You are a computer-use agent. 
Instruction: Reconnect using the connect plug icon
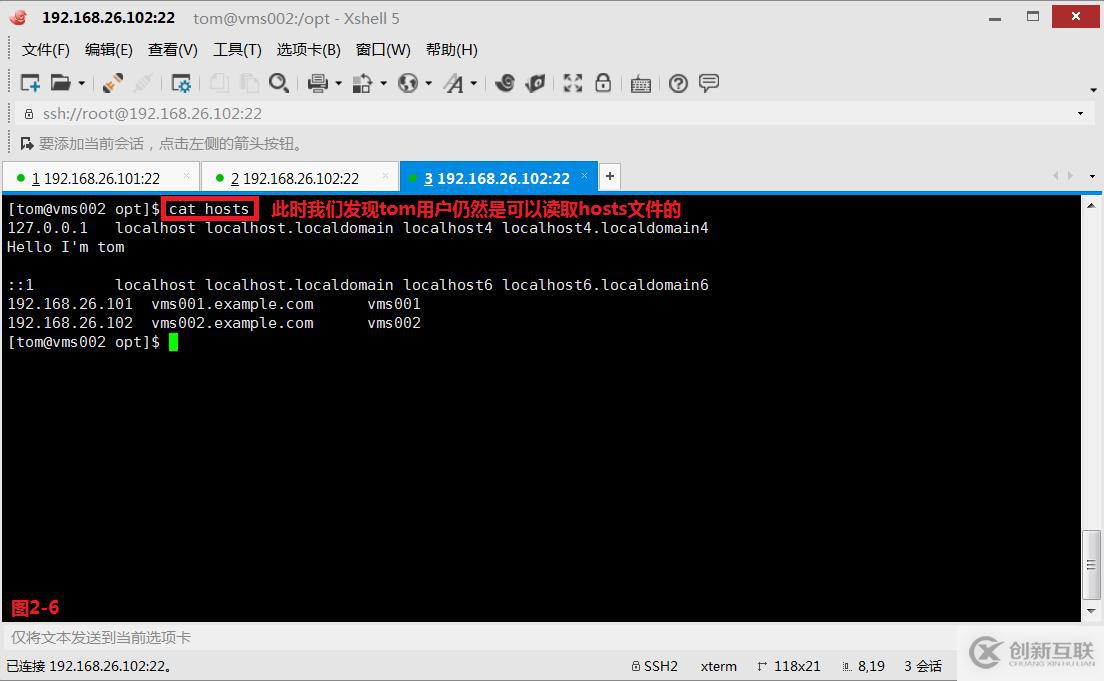click(113, 83)
